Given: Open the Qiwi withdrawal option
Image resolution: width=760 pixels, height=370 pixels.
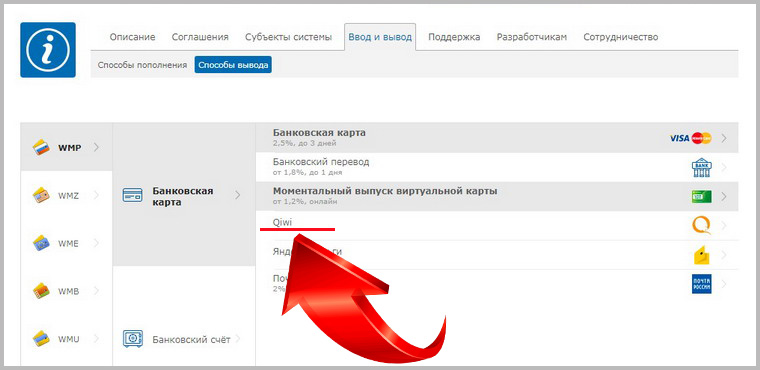Looking at the screenshot, I should pos(497,225).
